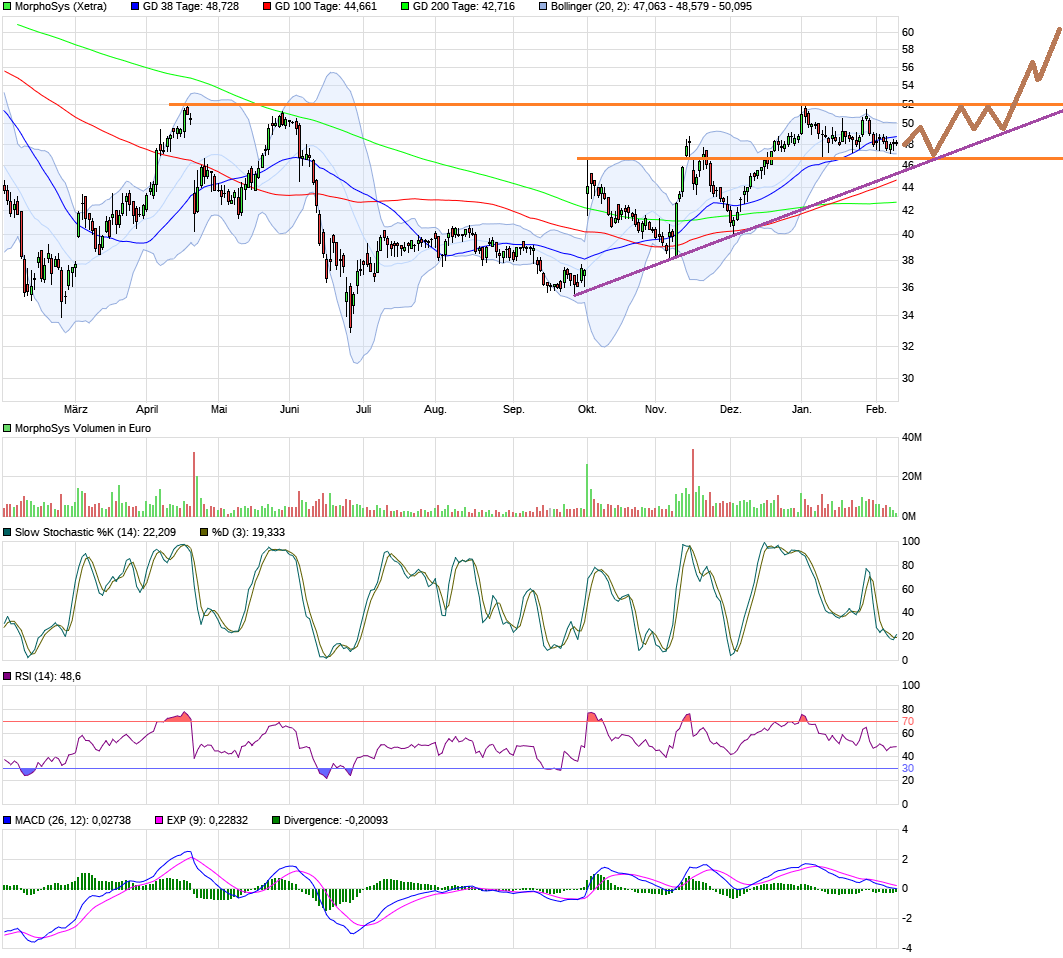The width and height of the screenshot is (1063, 958).
Task: Click the MorphoSys (Xetra) legend icon
Action: [6, 7]
